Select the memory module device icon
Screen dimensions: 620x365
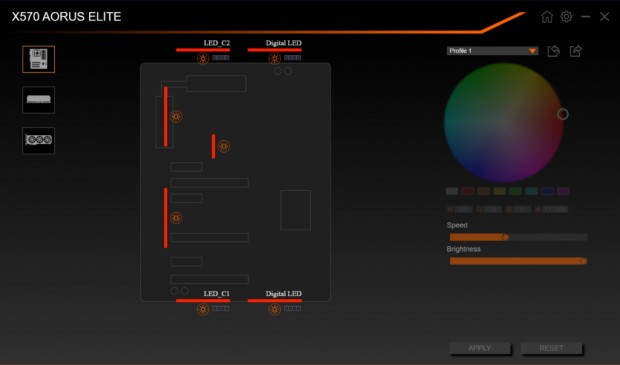point(38,100)
